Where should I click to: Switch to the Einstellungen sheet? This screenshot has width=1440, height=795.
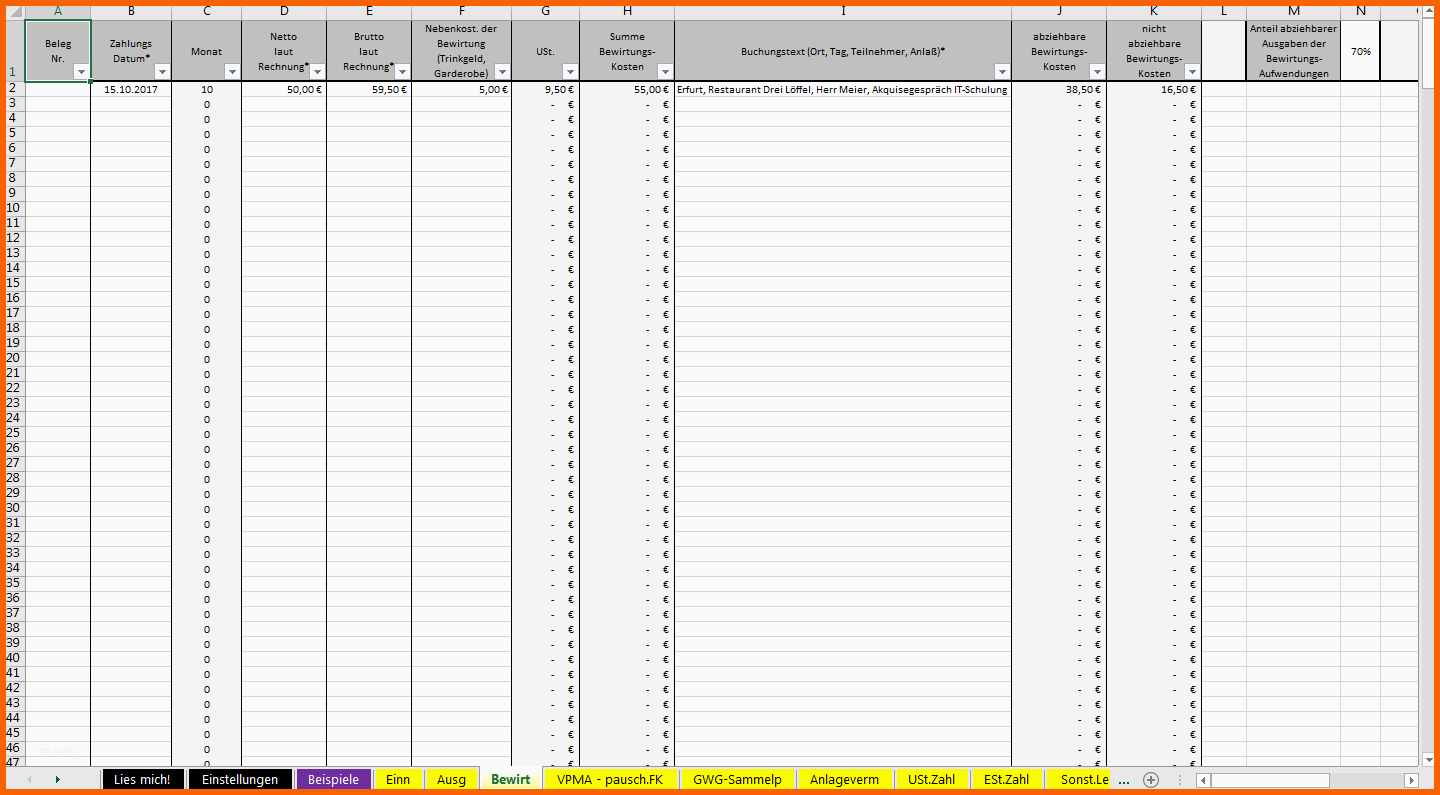click(240, 780)
